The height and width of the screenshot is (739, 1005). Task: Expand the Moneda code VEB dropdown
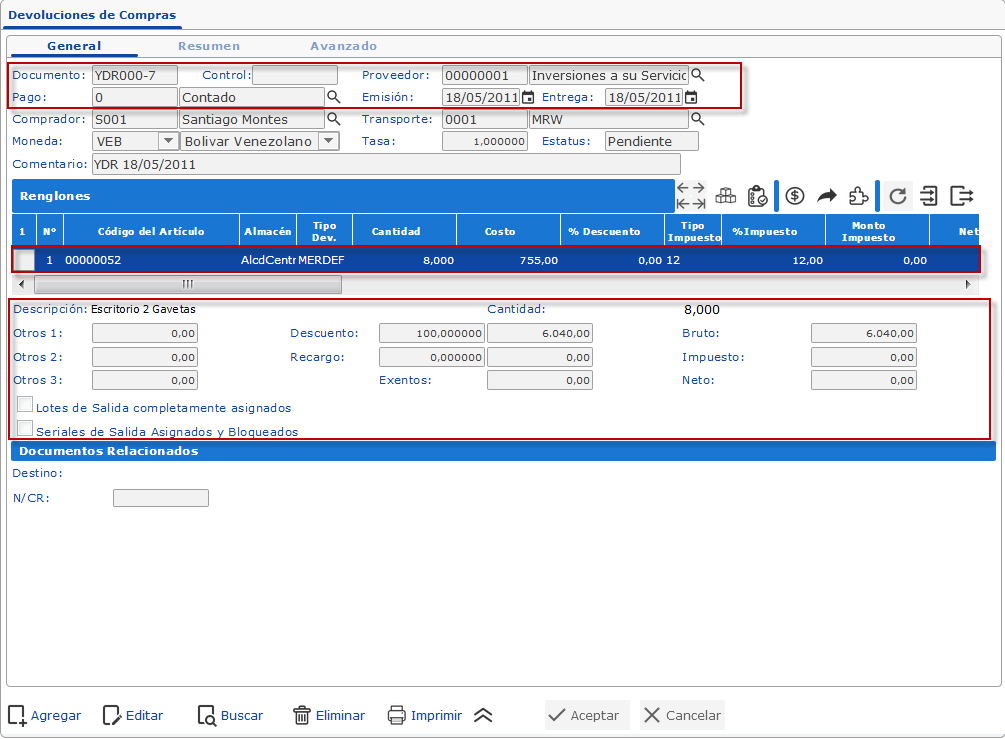pyautogui.click(x=167, y=142)
